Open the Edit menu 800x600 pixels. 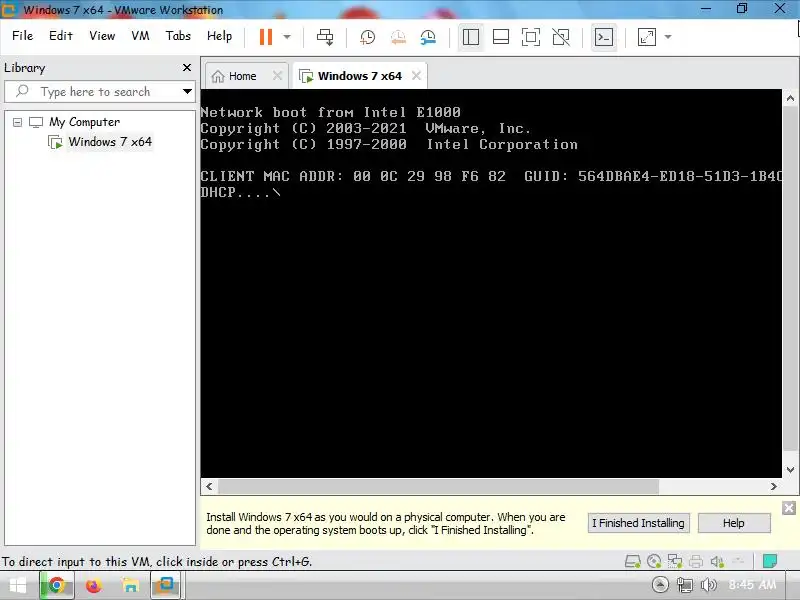[x=61, y=36]
